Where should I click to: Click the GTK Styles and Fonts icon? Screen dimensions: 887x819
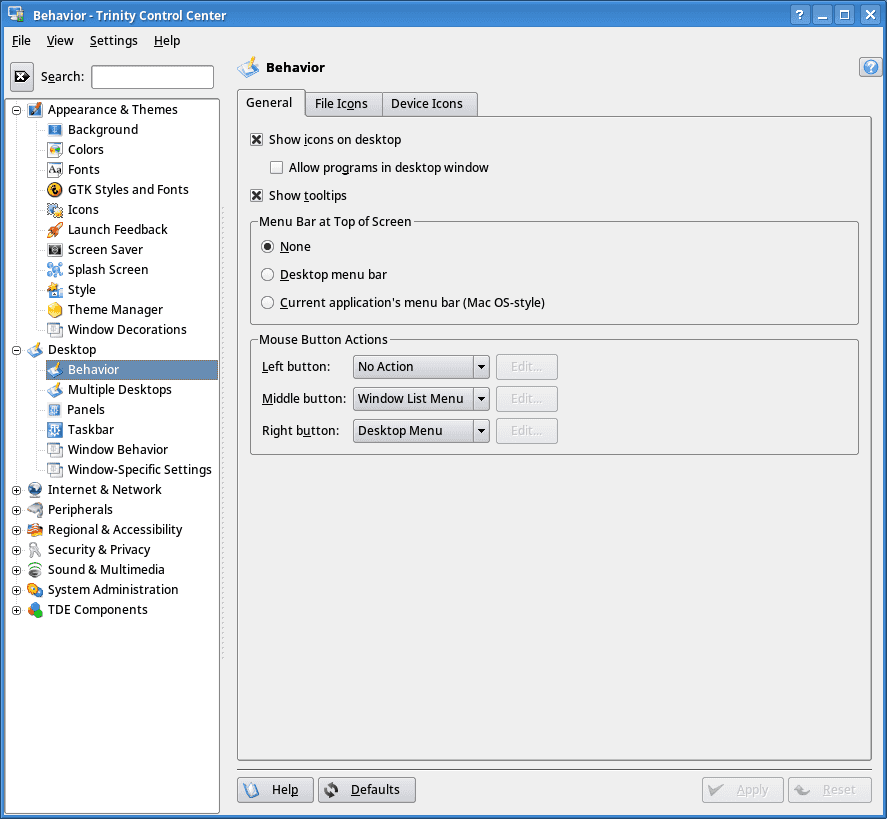tap(55, 189)
